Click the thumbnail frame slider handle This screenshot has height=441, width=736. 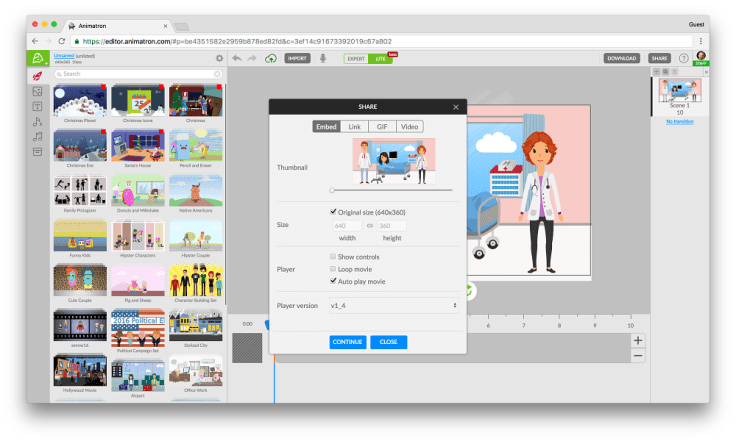[x=332, y=190]
